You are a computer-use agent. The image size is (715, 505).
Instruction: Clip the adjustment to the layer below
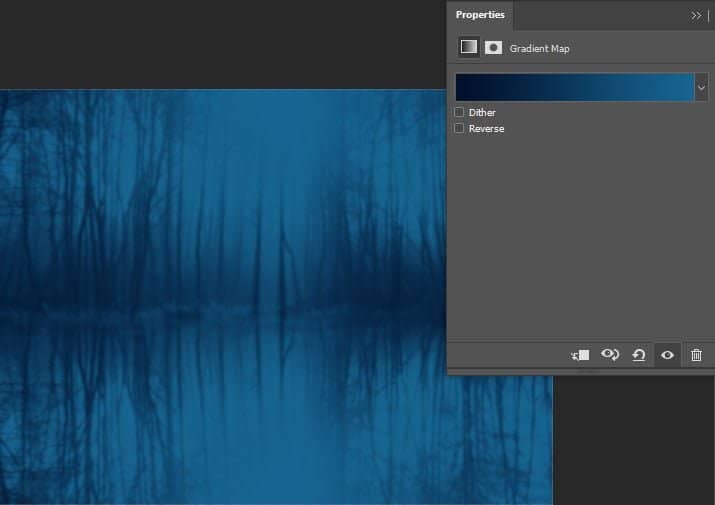581,355
